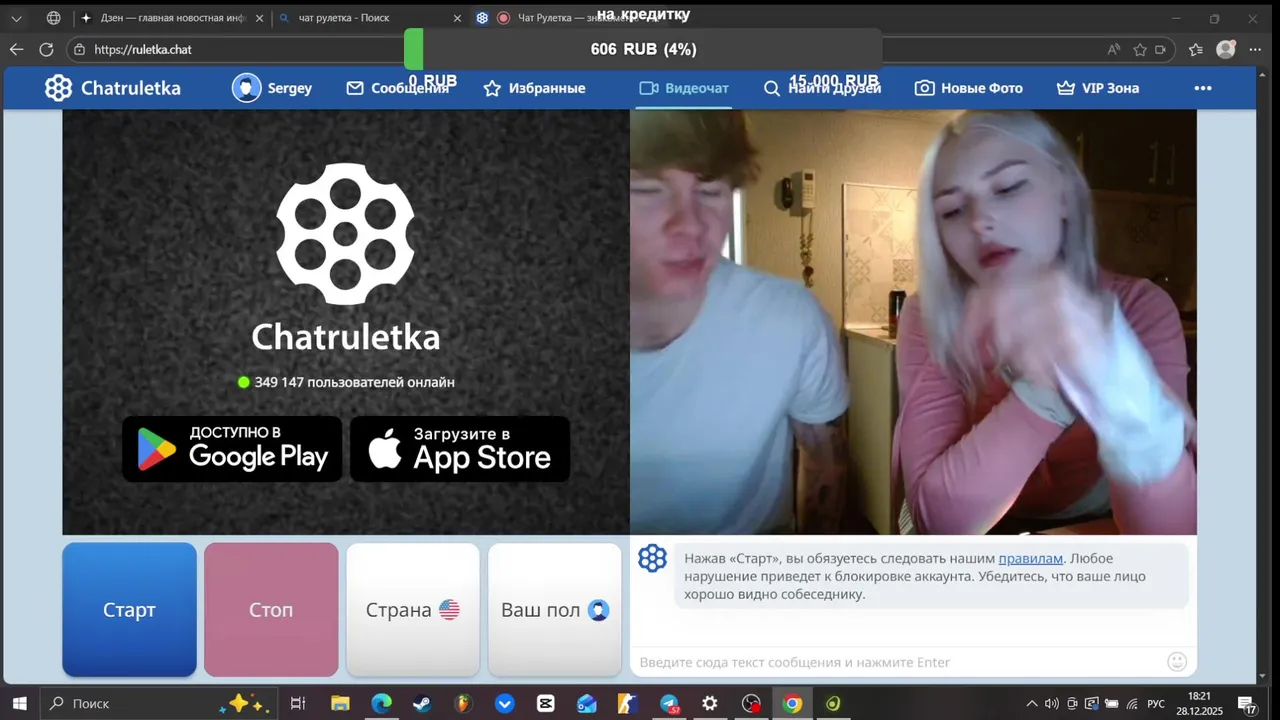Open the Страна country selector

click(x=413, y=610)
